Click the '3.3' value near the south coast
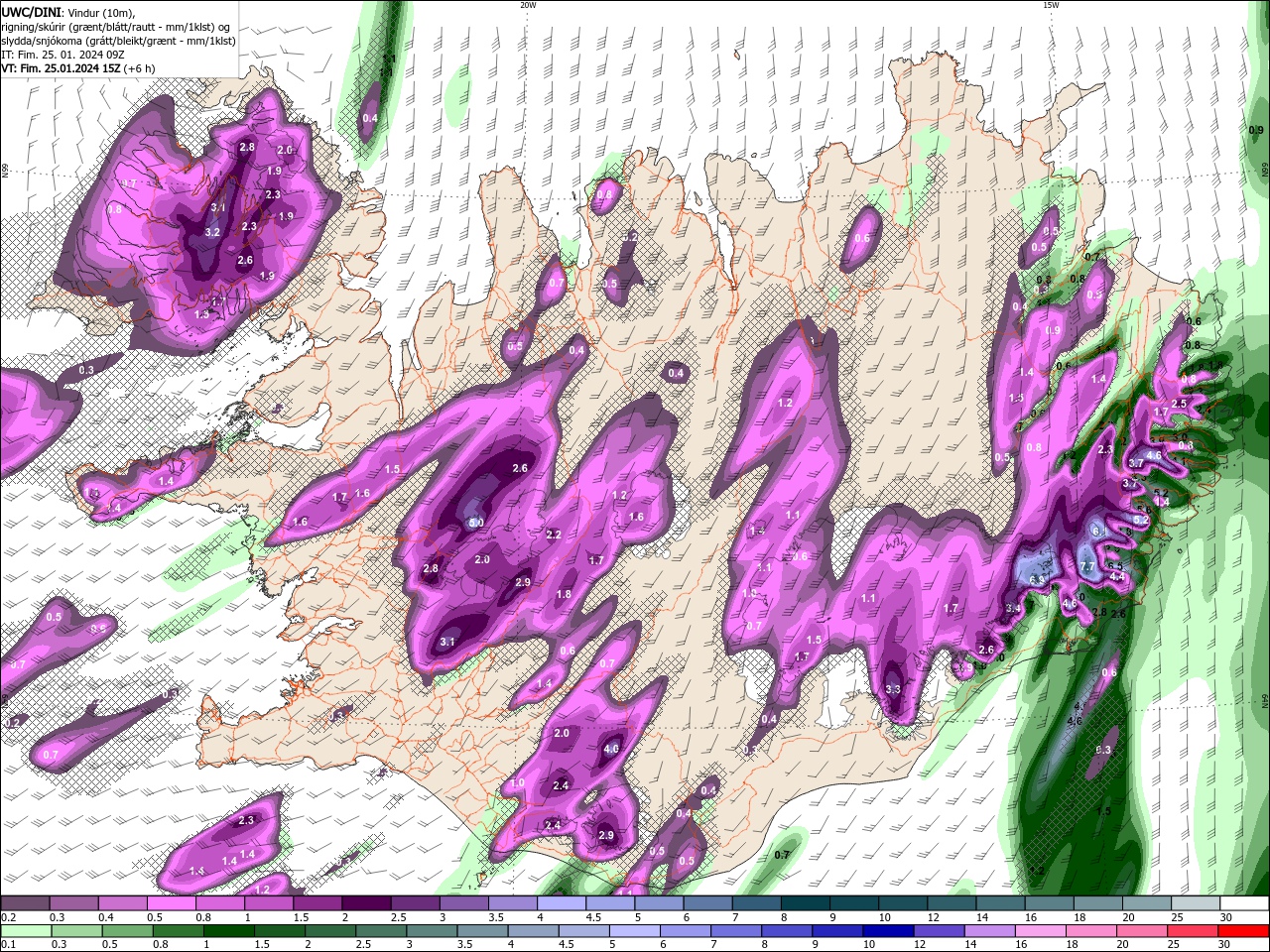 [x=893, y=690]
